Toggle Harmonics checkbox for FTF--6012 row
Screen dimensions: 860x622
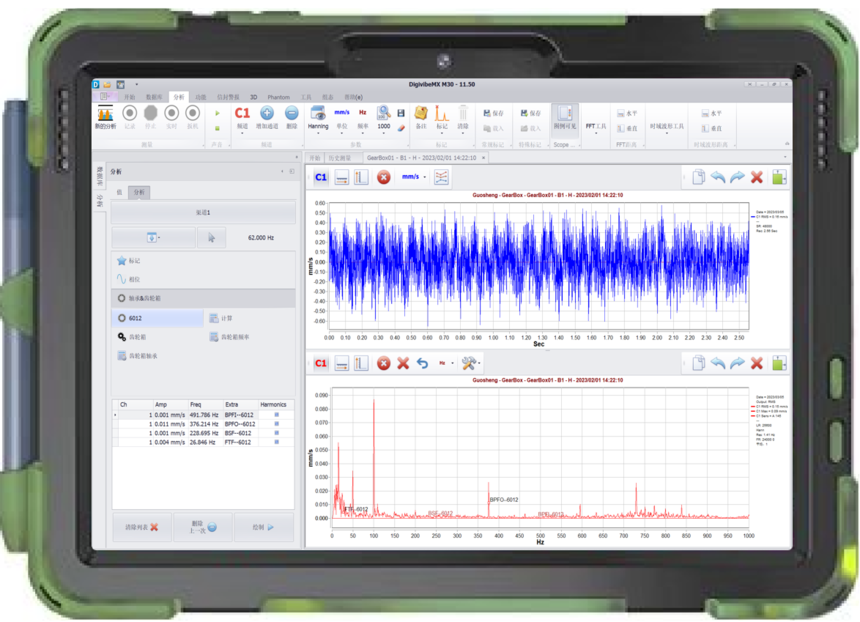pos(277,442)
